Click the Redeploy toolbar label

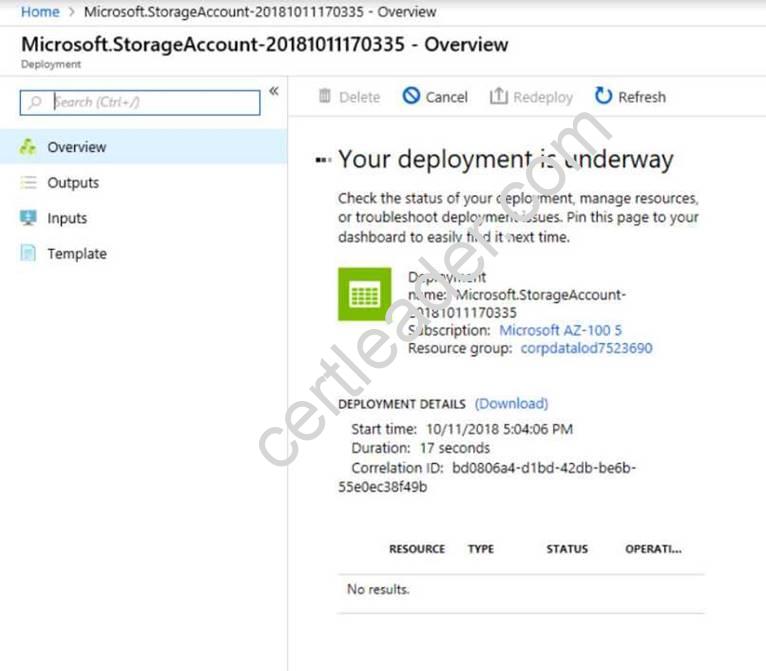coord(543,97)
